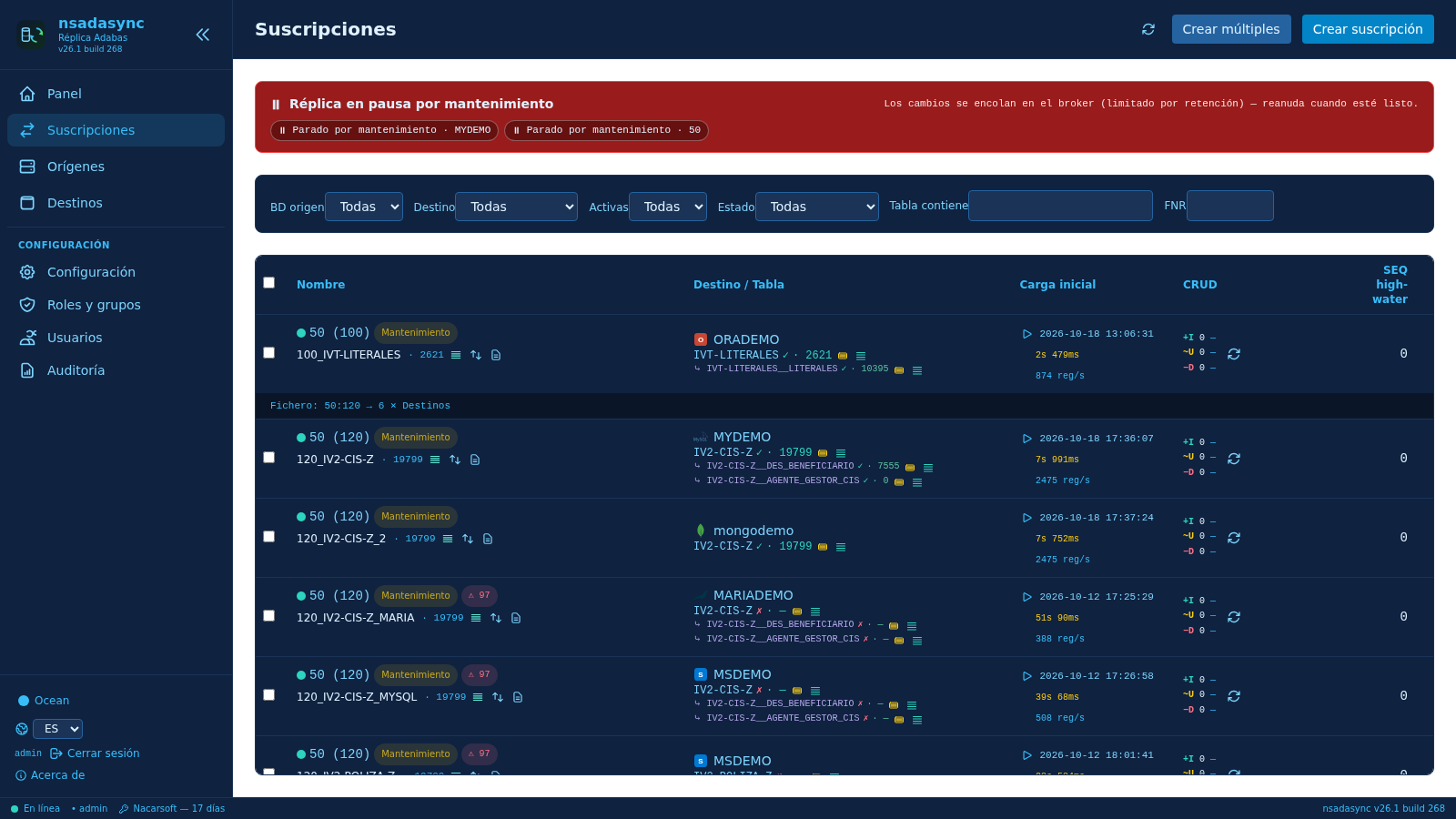The image size is (1456, 819).
Task: Click the Ocean theme selector
Action: click(44, 701)
